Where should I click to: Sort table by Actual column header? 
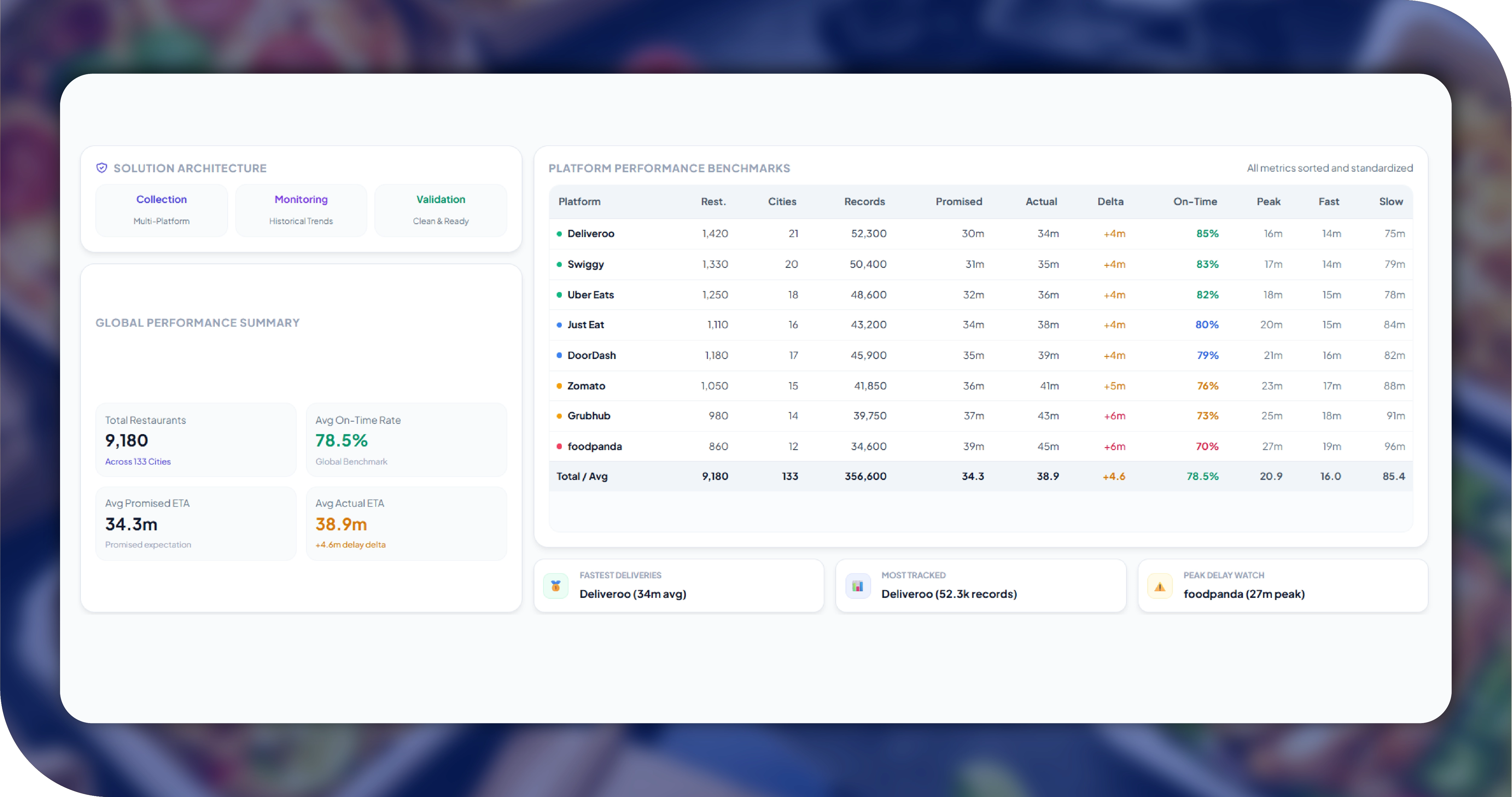1041,201
